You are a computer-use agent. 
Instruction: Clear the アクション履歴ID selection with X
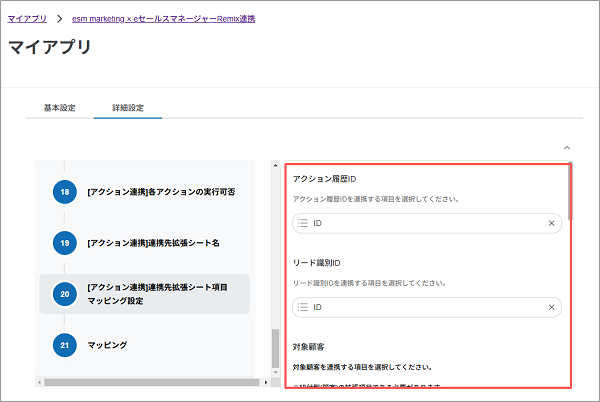click(x=551, y=224)
